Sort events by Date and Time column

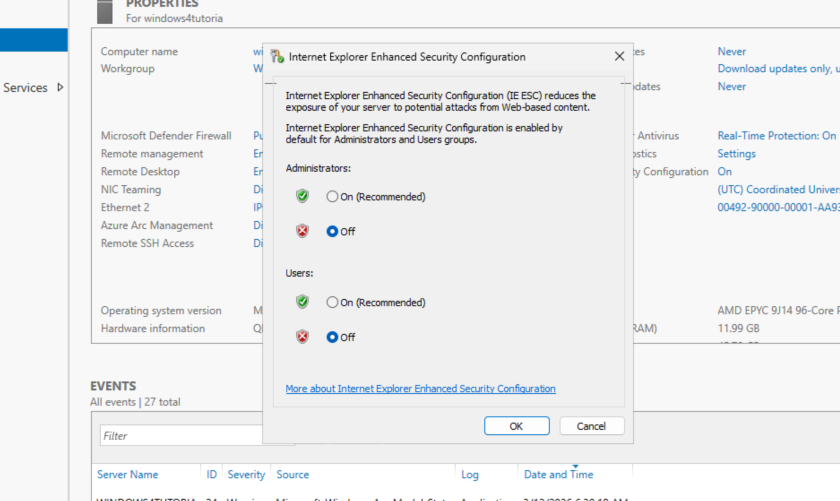(x=558, y=474)
